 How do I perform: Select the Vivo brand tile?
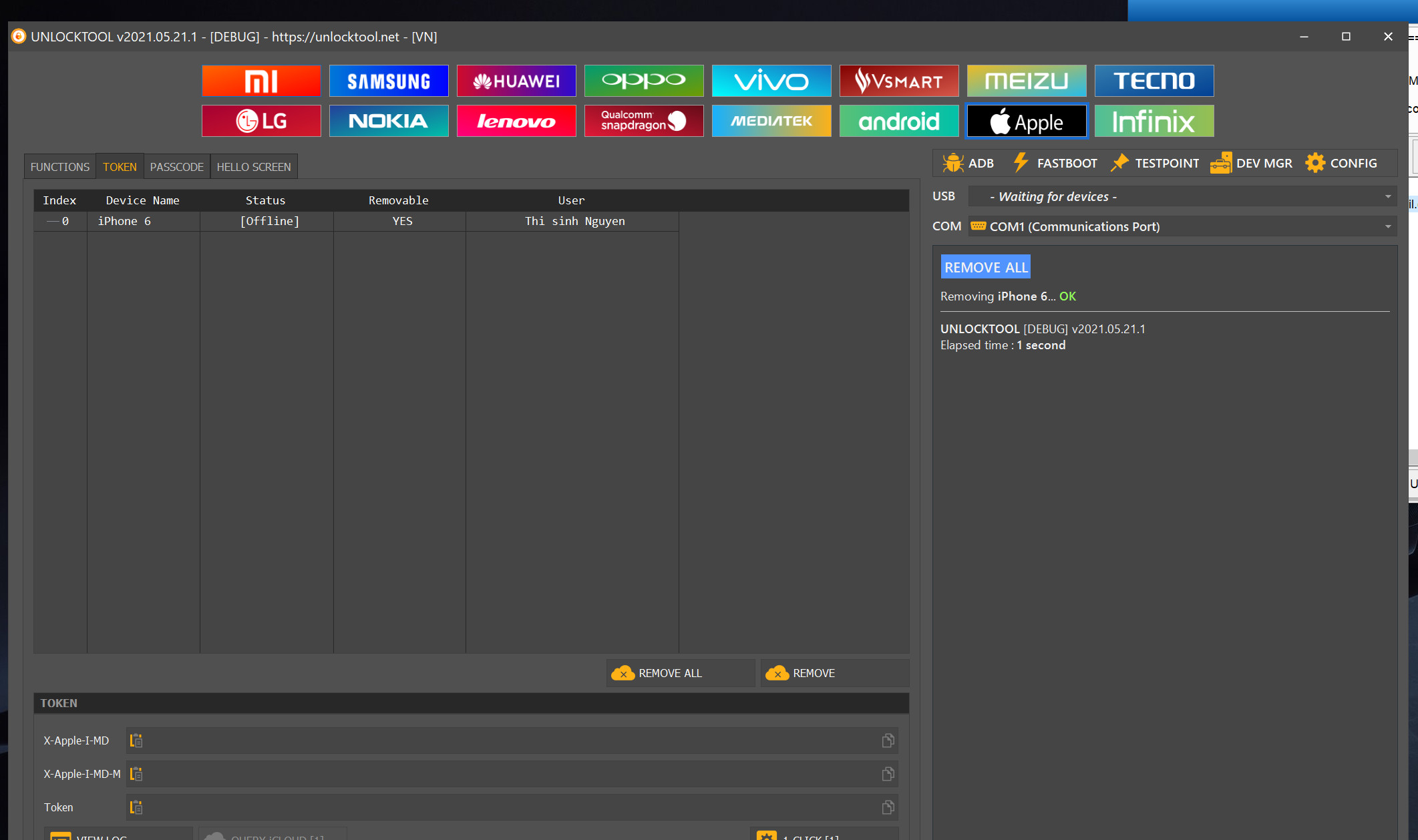coord(771,81)
